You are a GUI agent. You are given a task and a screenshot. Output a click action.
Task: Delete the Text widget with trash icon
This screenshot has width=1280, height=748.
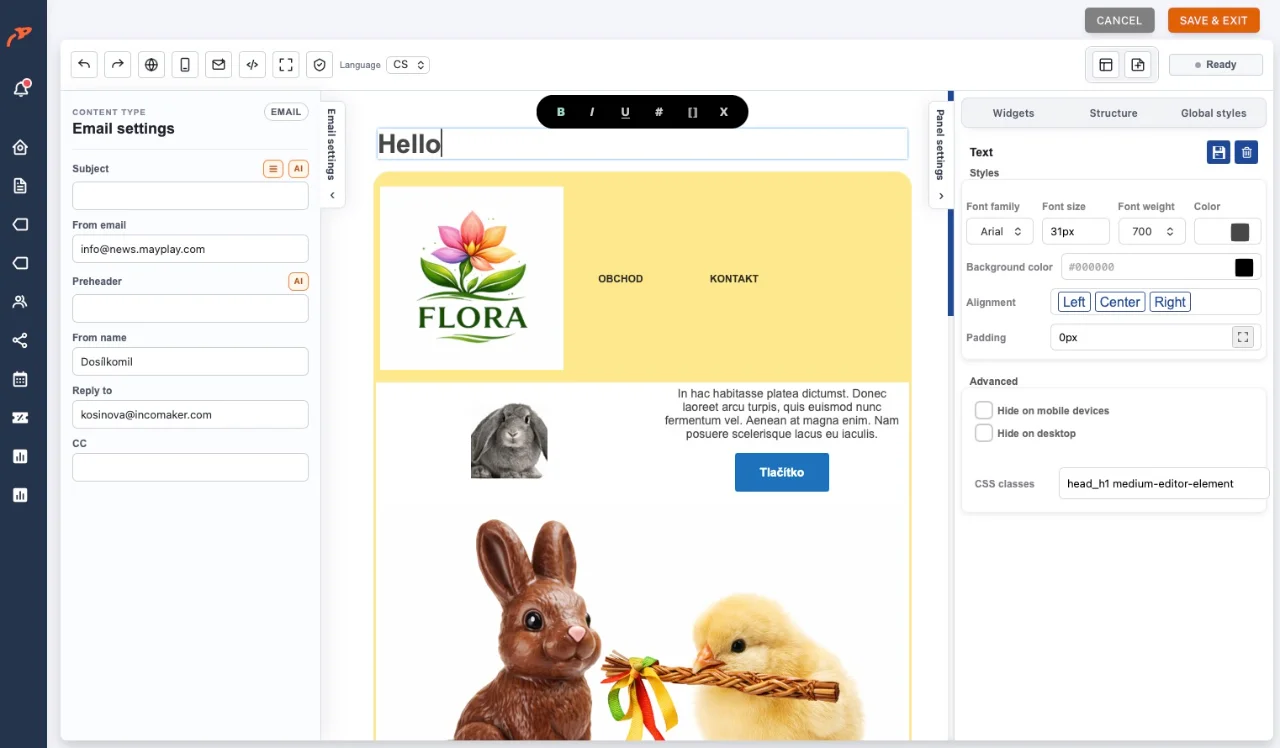tap(1246, 152)
